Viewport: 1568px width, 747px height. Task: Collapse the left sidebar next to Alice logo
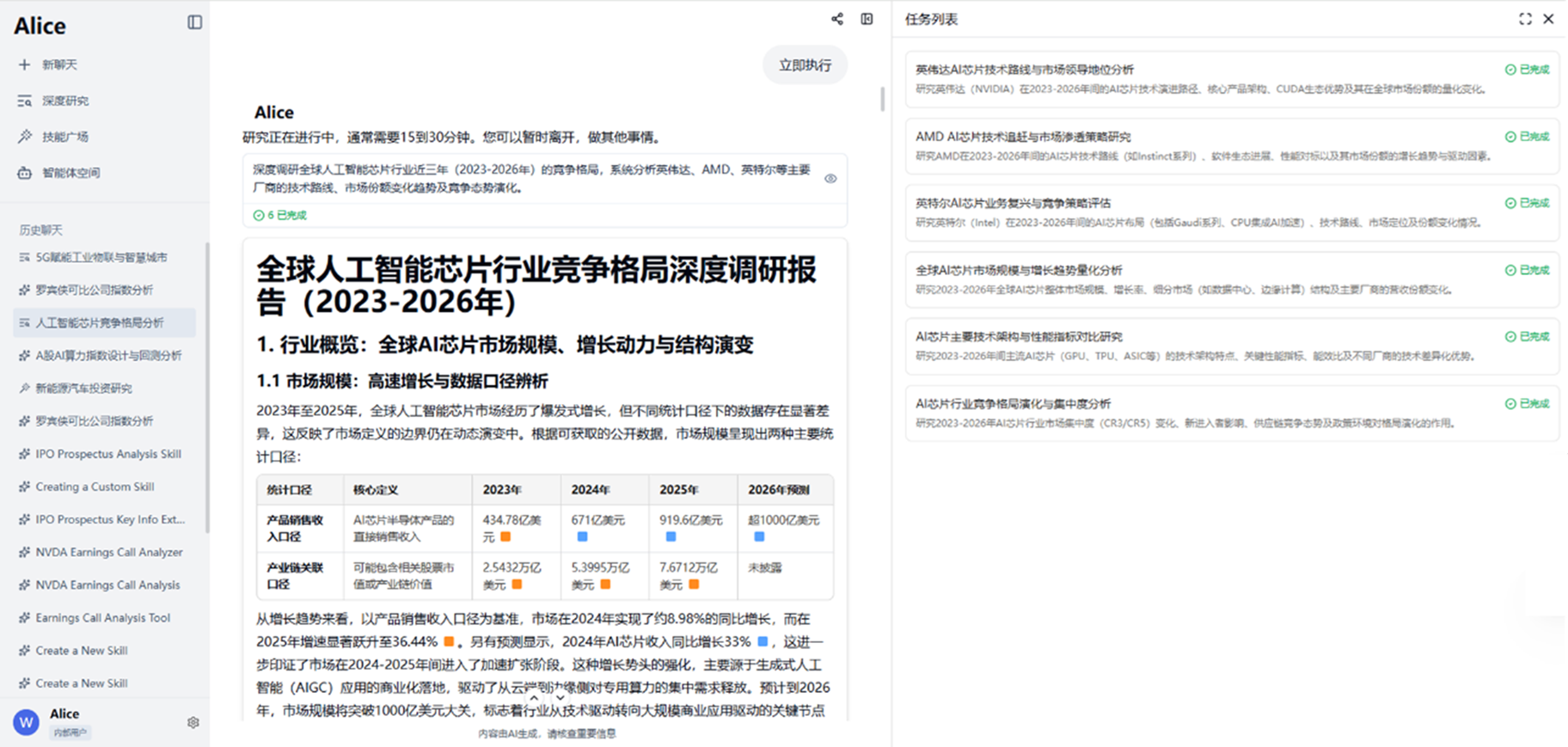(195, 22)
